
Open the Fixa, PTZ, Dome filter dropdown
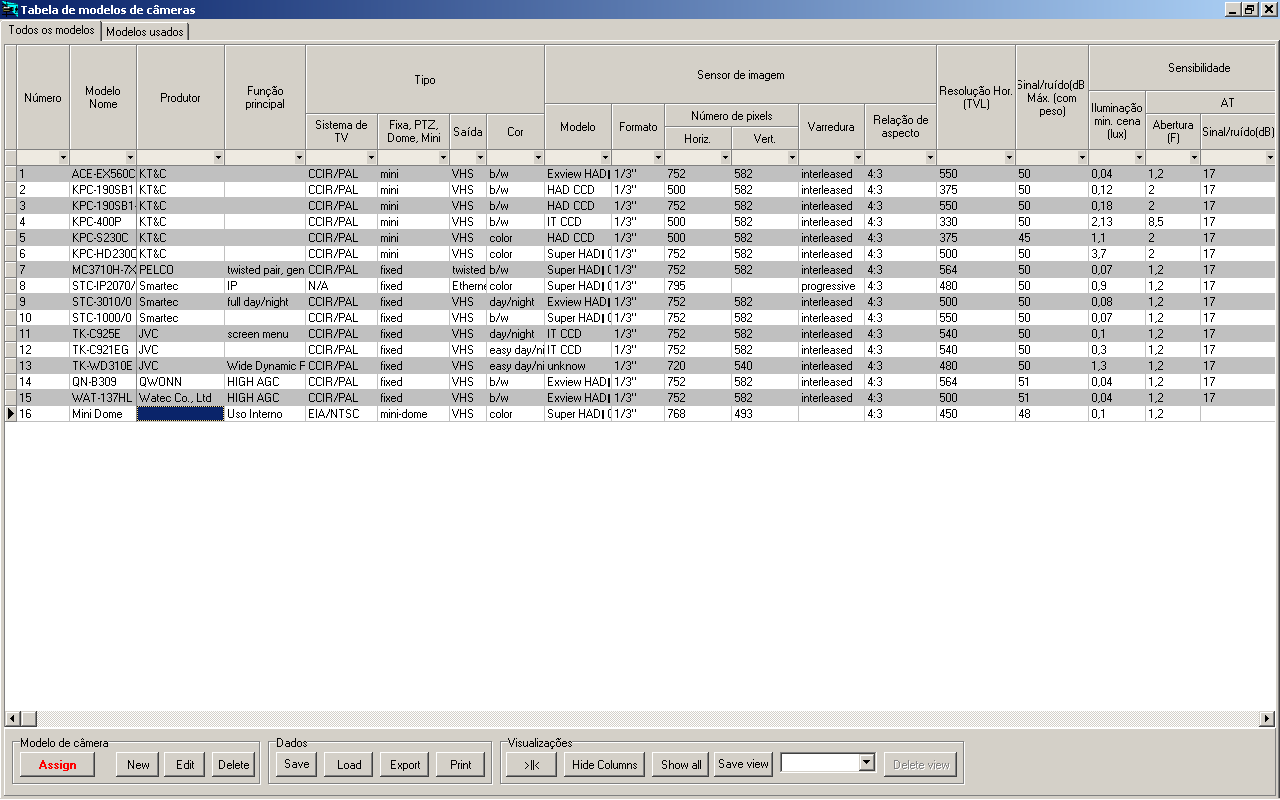(x=443, y=158)
